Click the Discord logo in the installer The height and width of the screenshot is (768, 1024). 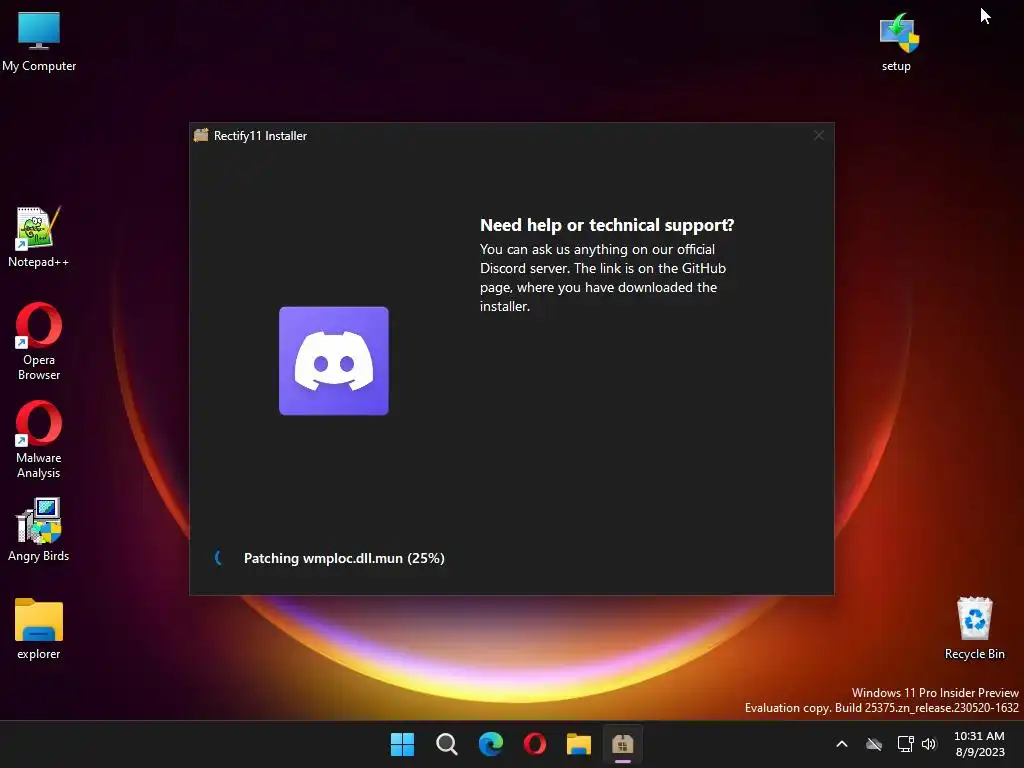pyautogui.click(x=334, y=360)
